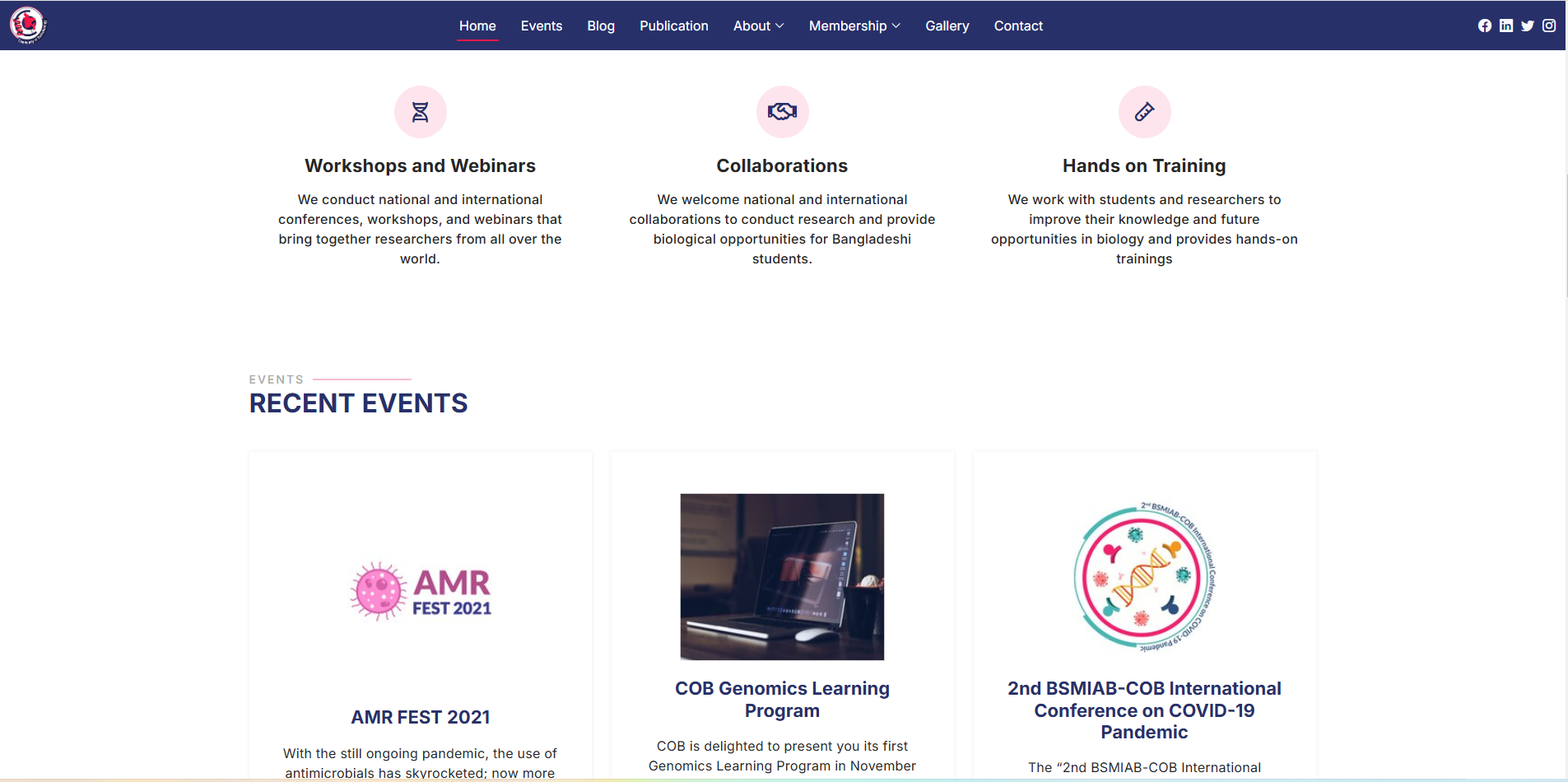This screenshot has height=782, width=1568.
Task: Click the BSMIAB-COB conference logo image
Action: [x=1144, y=576]
